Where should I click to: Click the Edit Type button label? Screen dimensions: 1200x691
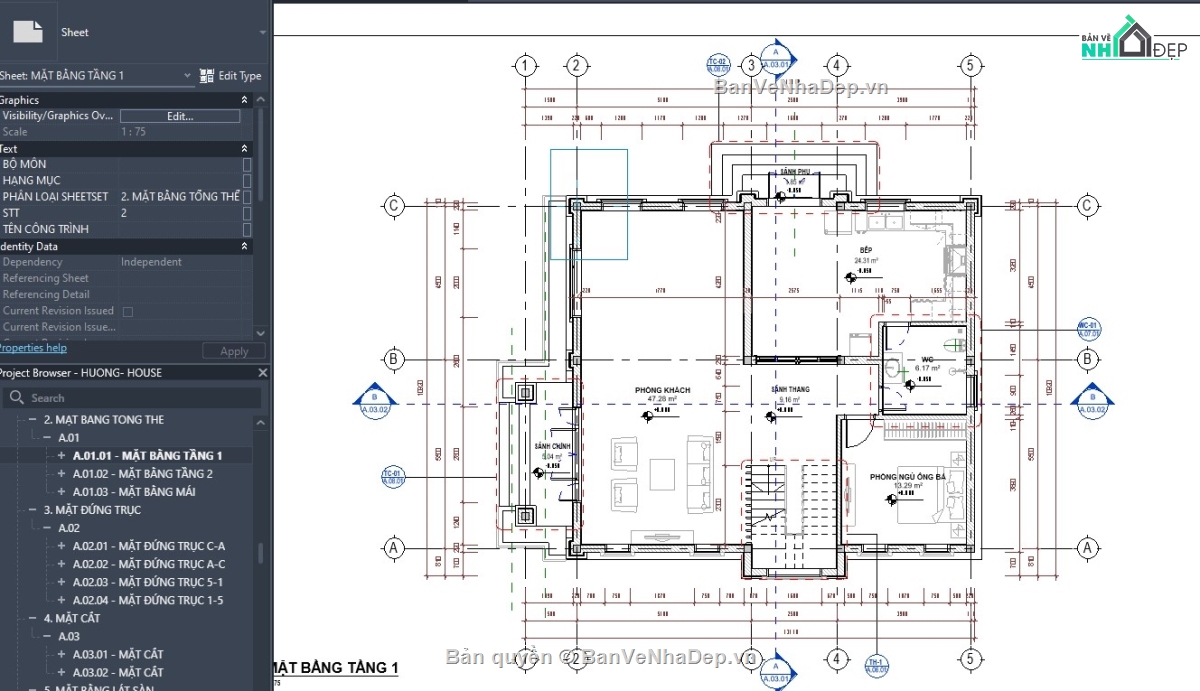tap(240, 76)
